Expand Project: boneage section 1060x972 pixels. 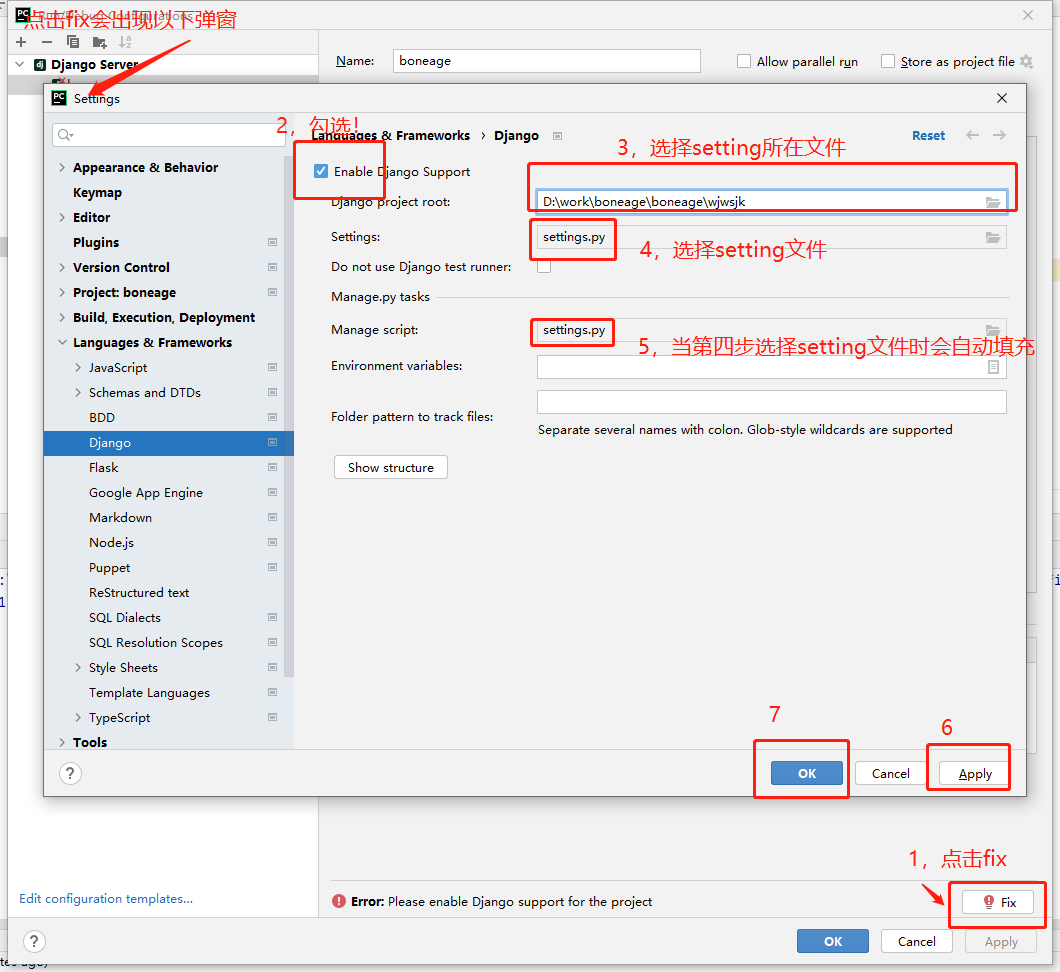(62, 292)
